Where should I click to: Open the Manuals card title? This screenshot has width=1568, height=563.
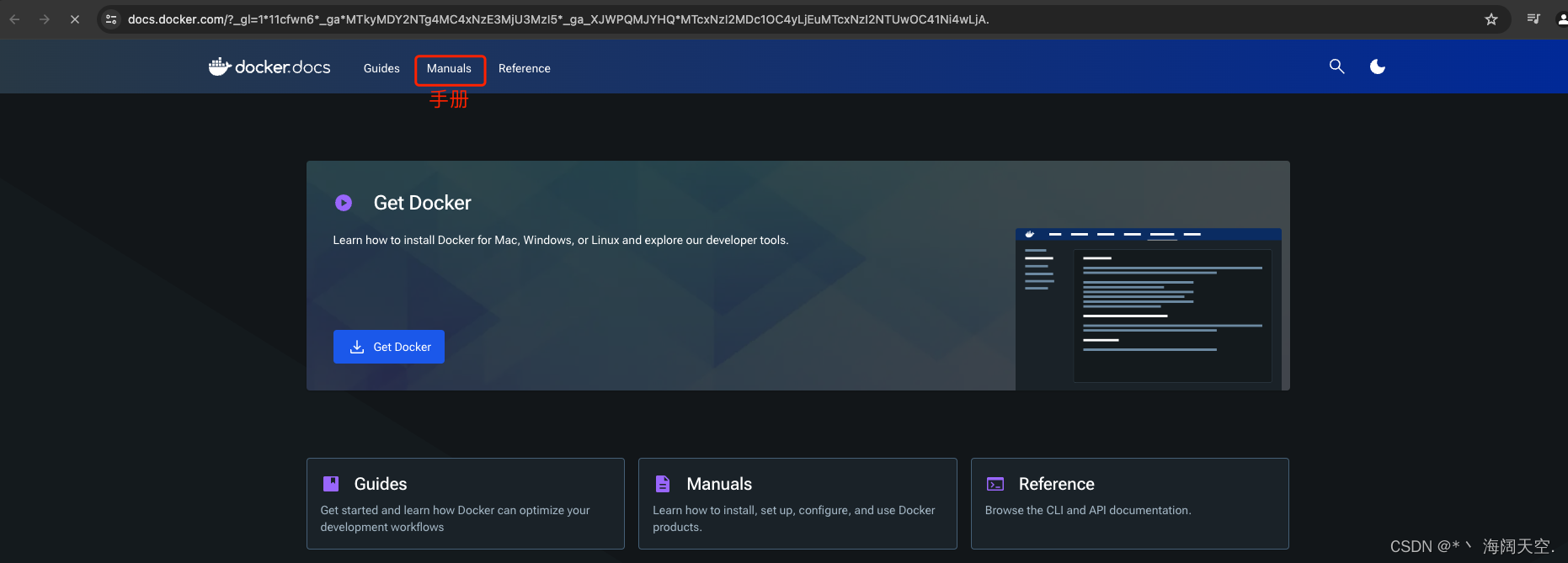pyautogui.click(x=719, y=484)
